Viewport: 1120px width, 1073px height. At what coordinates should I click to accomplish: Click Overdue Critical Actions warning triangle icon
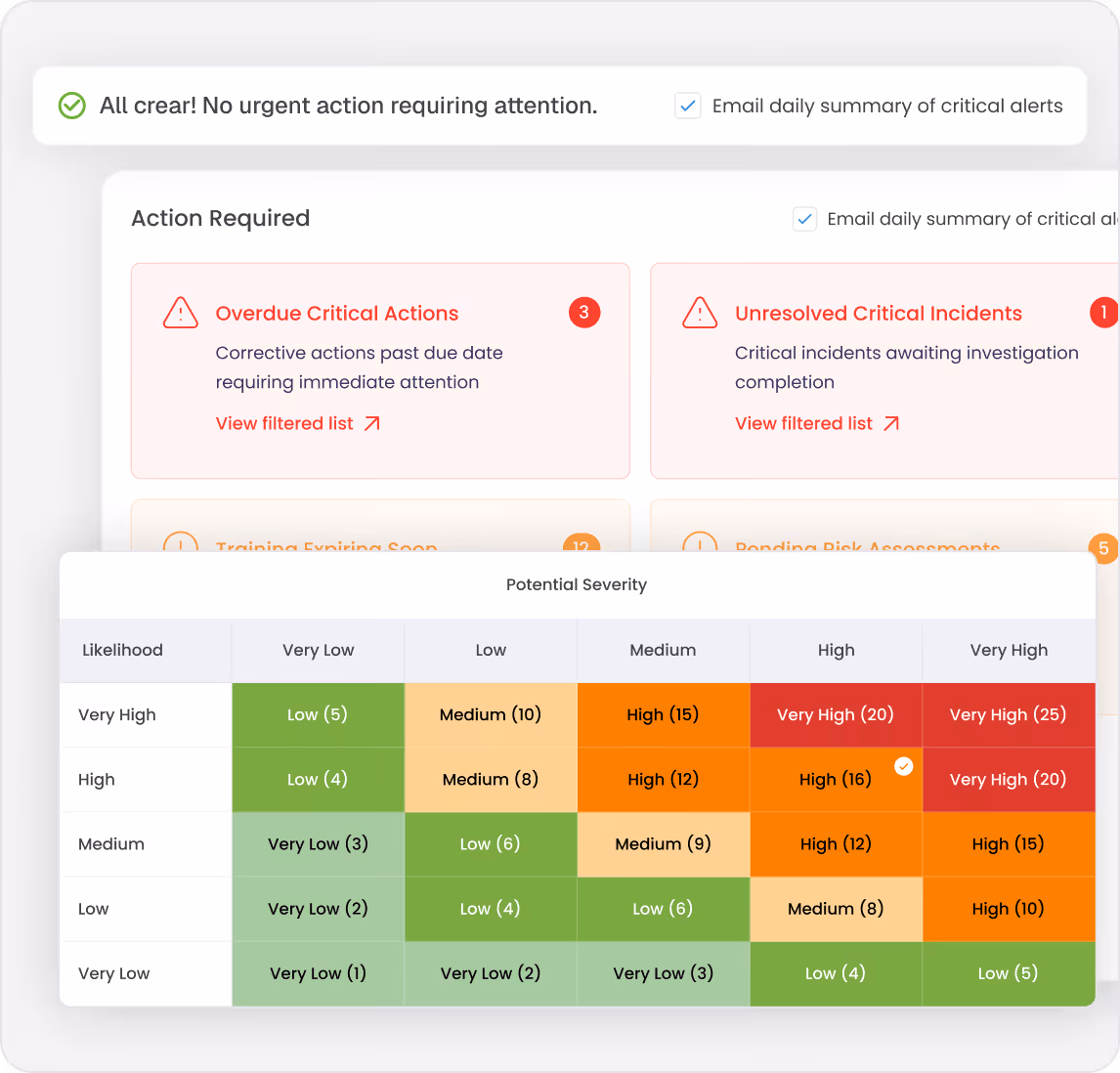pos(181,313)
